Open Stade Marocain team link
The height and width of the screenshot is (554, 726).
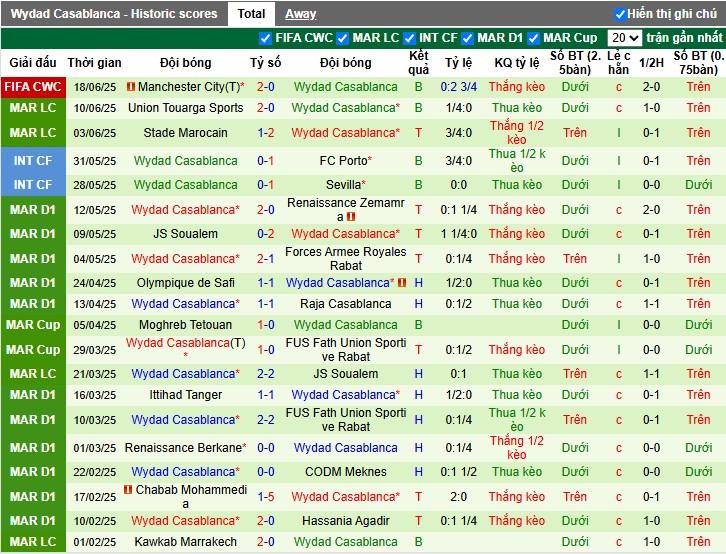(186, 133)
